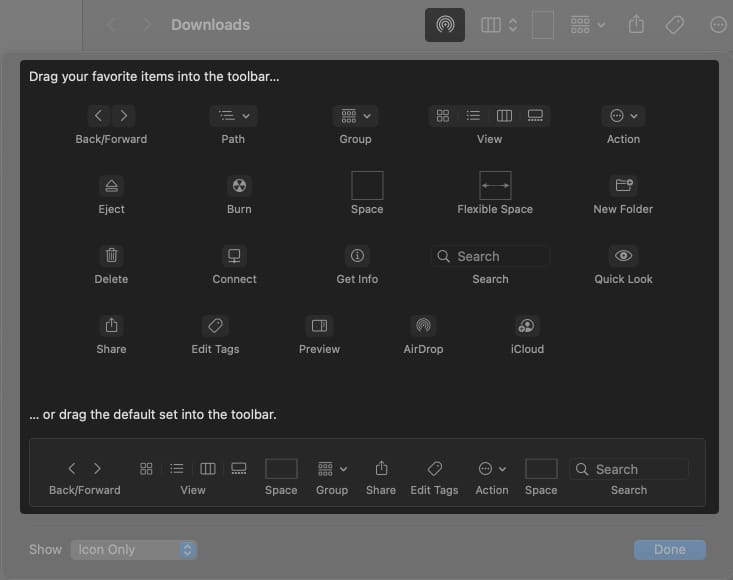The width and height of the screenshot is (733, 580).
Task: Select the Get Info icon
Action: [x=357, y=256]
